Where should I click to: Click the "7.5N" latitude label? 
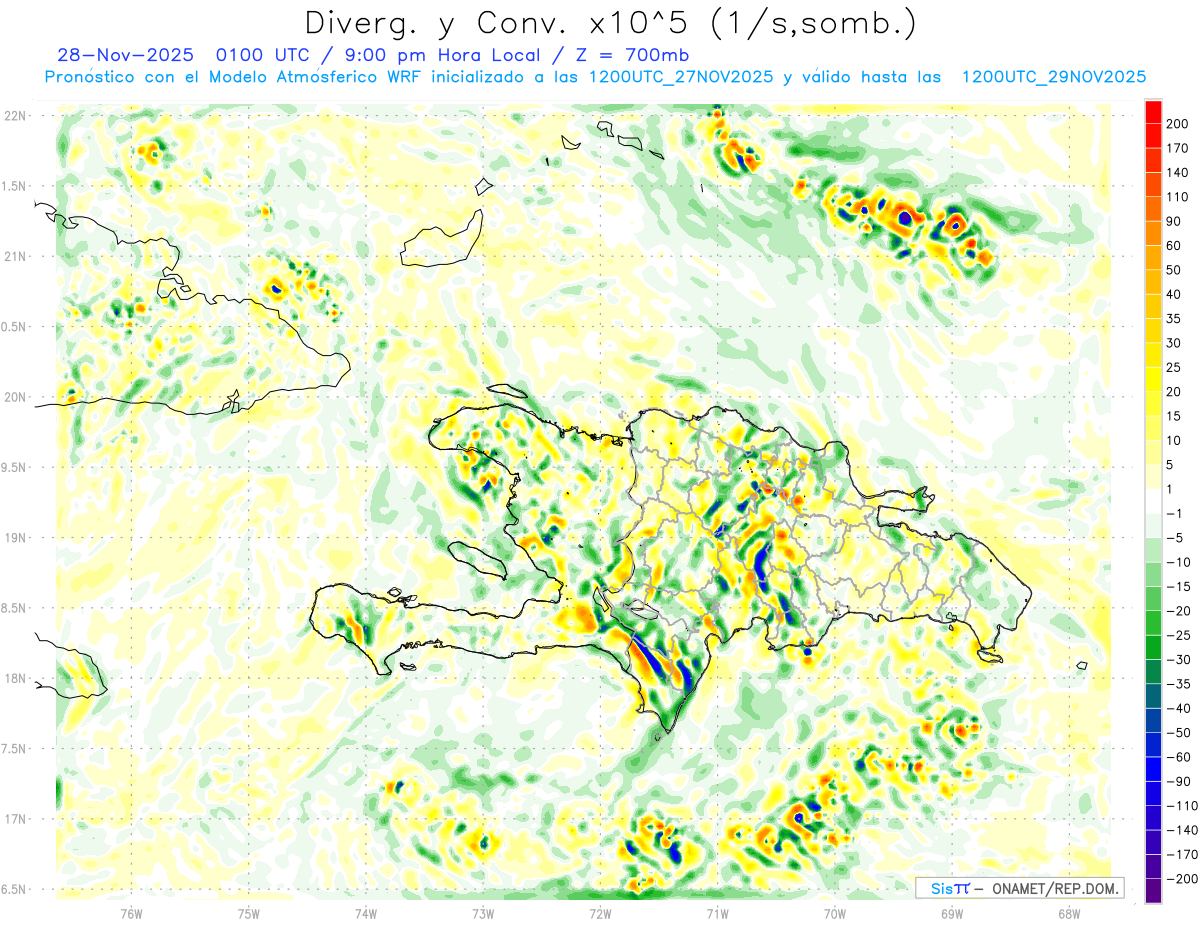[x=14, y=748]
